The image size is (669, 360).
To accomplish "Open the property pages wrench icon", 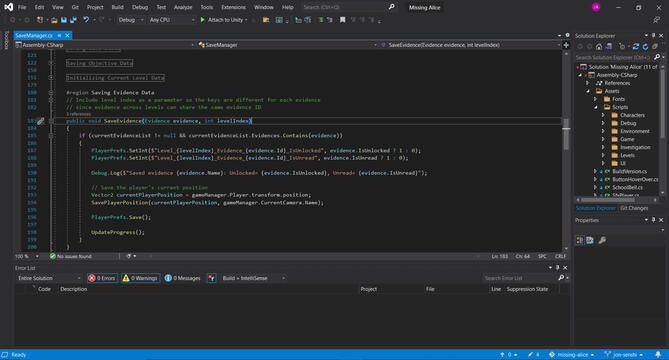I will point(602,240).
